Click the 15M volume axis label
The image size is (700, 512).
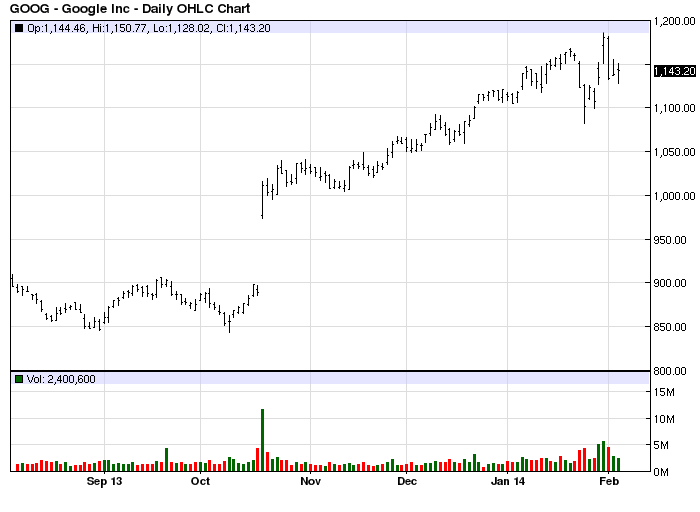click(x=664, y=392)
